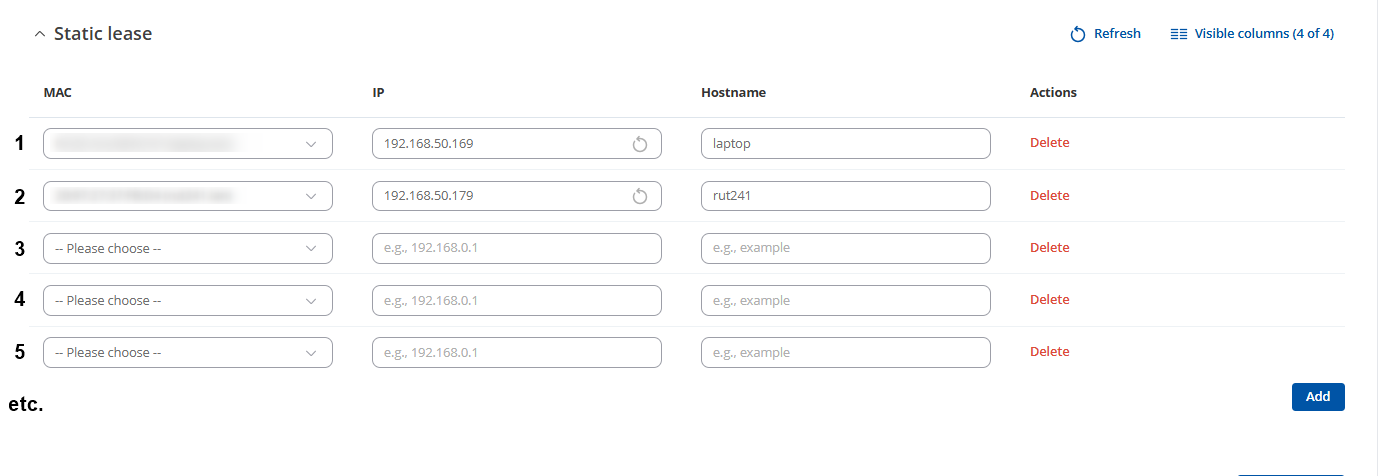The height and width of the screenshot is (476, 1379).
Task: Click the Refresh icon at top right
Action: pyautogui.click(x=1078, y=34)
